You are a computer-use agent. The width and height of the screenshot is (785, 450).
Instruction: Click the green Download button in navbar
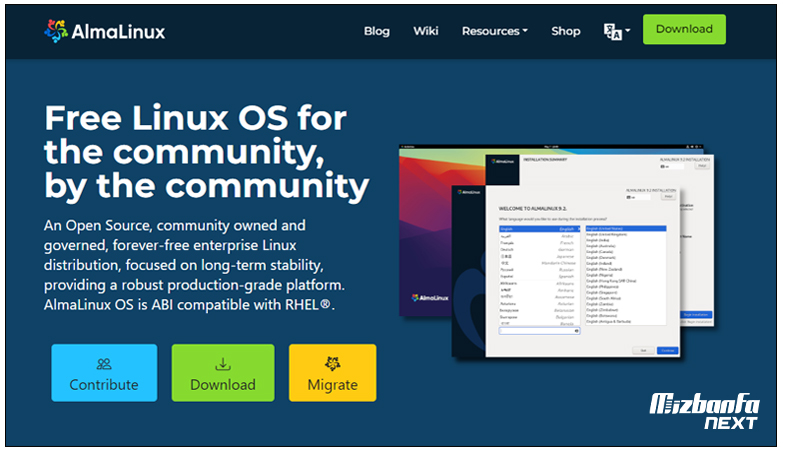pyautogui.click(x=684, y=29)
